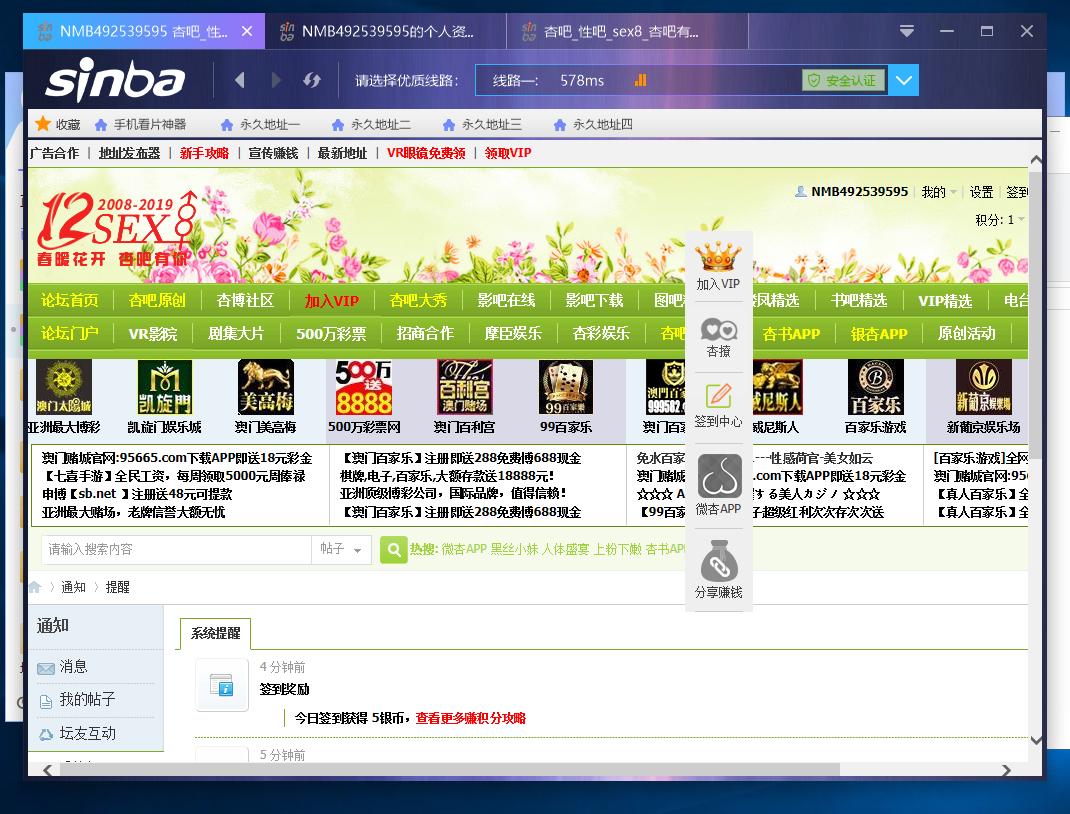Open the 剧集大片 navigation item
Viewport: 1070px width, 814px height.
236,333
